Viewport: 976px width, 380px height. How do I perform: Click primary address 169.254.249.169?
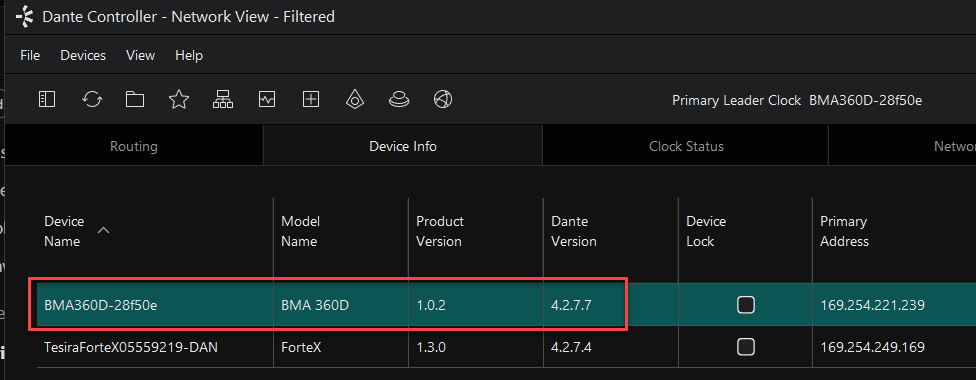point(872,347)
